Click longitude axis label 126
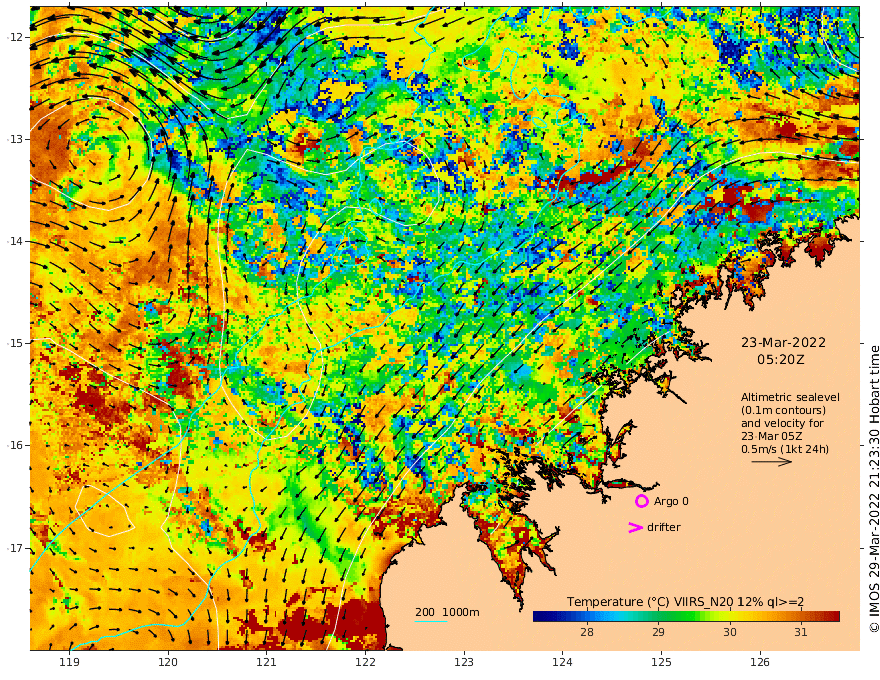Image resolution: width=880 pixels, height=680 pixels. (760, 662)
